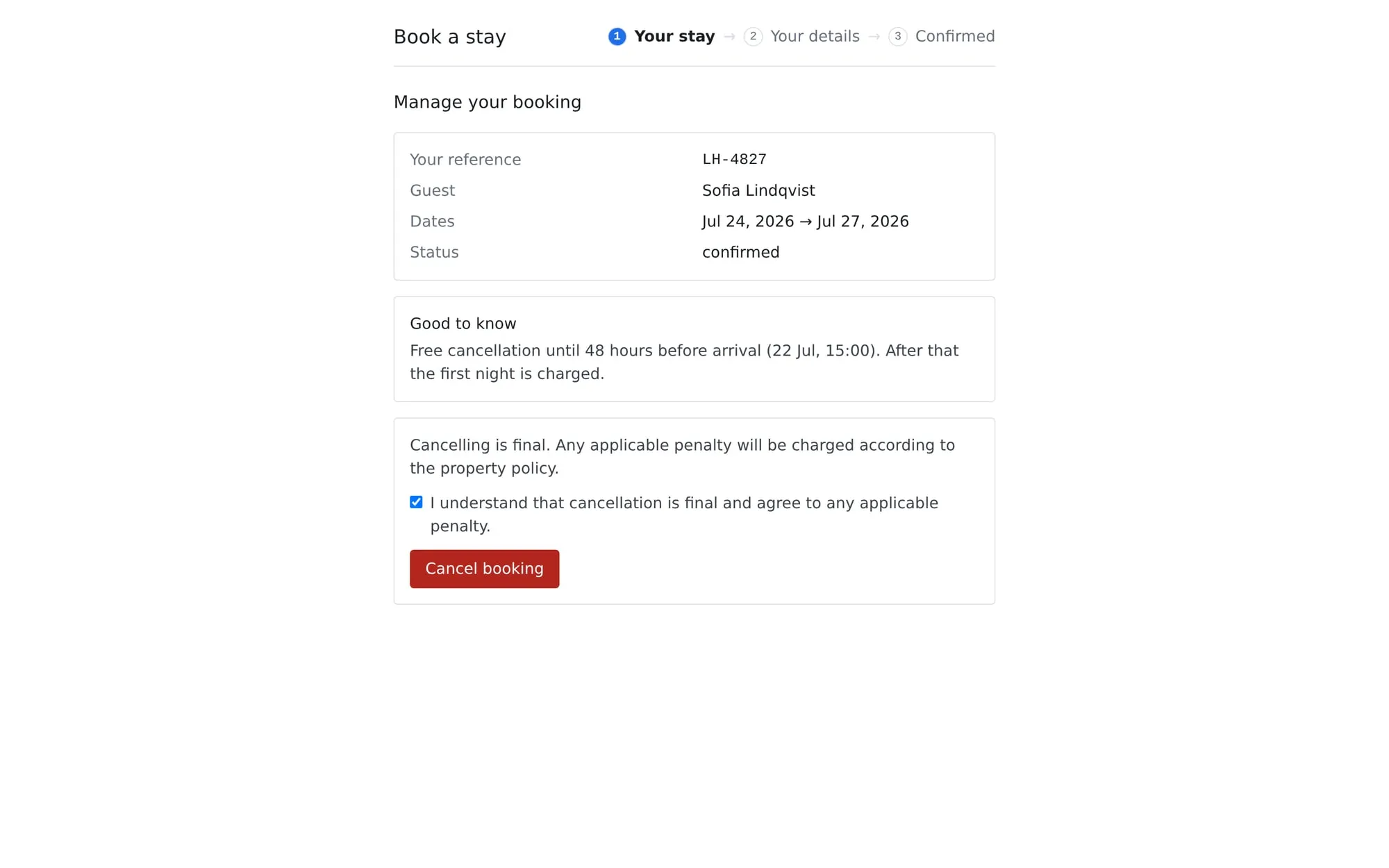Click the 'Status' label
This screenshot has height=868, width=1389.
(434, 252)
